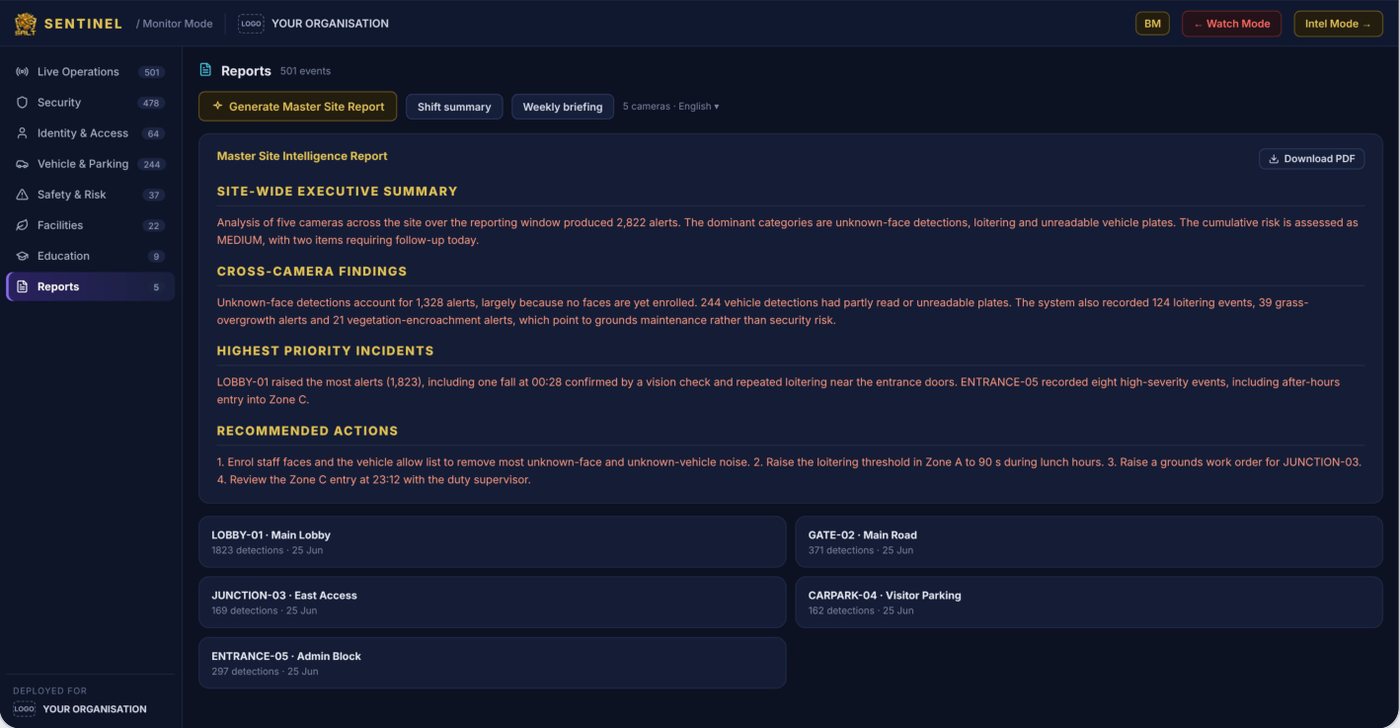Click the Vehicle & Parking car icon

[x=22, y=164]
